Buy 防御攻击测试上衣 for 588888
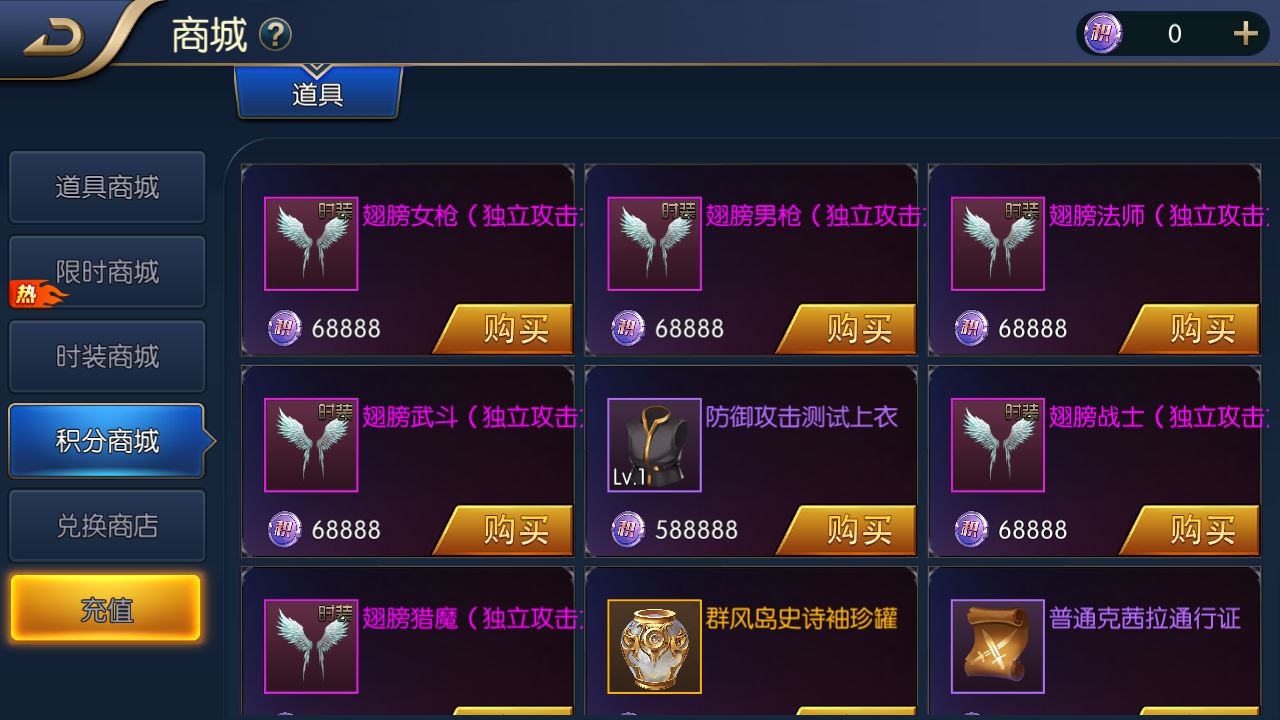This screenshot has height=720, width=1280. click(x=847, y=529)
